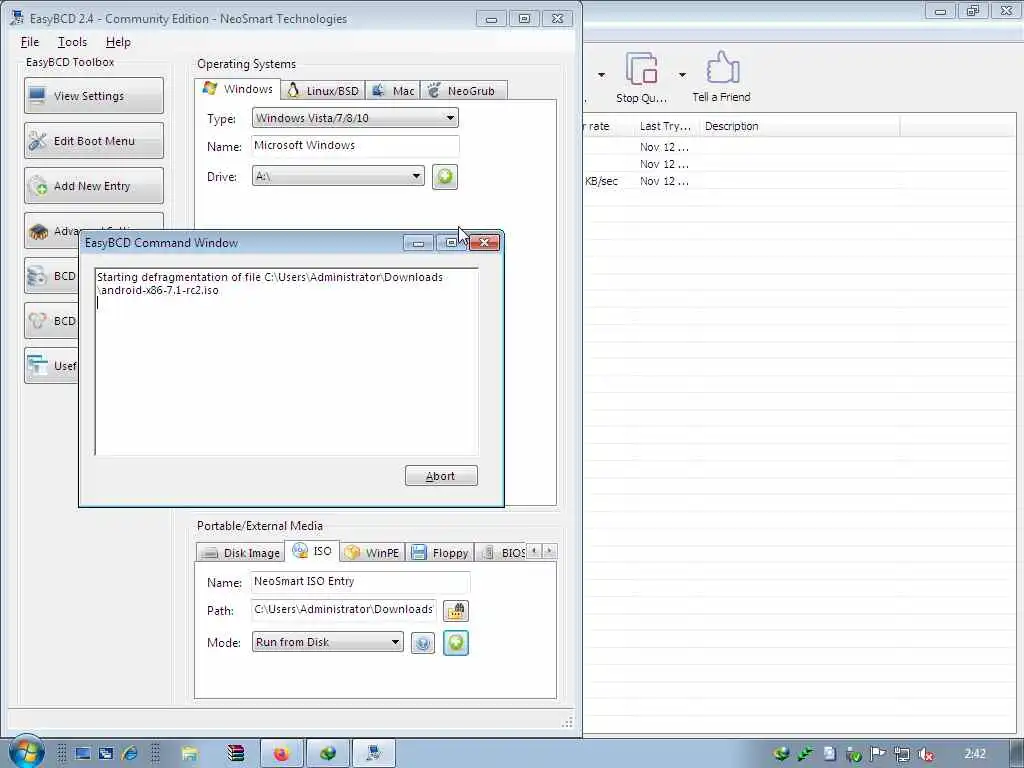Open the Tools menu
The width and height of the screenshot is (1024, 768).
click(72, 42)
